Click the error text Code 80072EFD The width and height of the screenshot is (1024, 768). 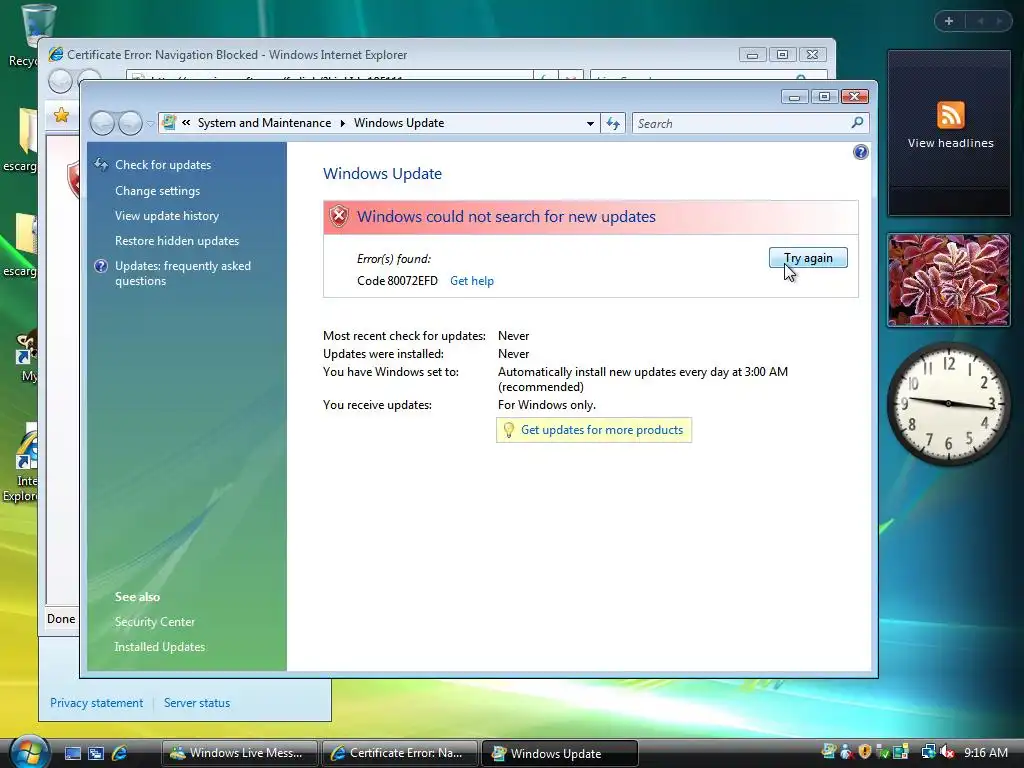click(397, 281)
